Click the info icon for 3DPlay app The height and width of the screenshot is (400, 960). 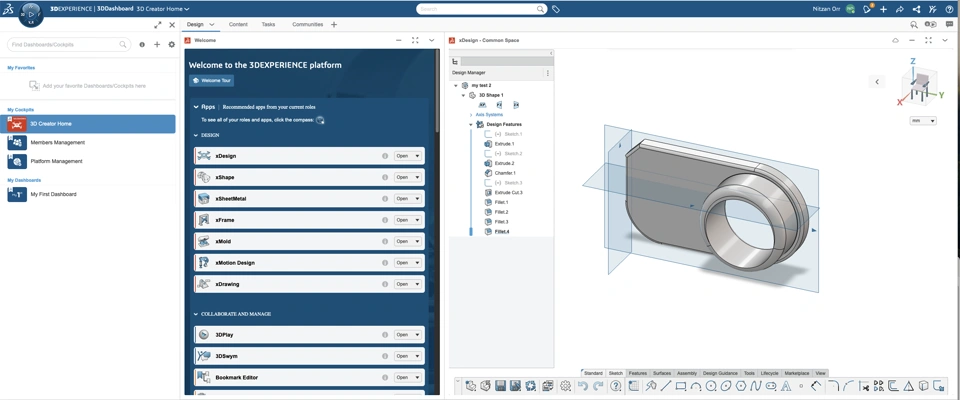point(385,335)
